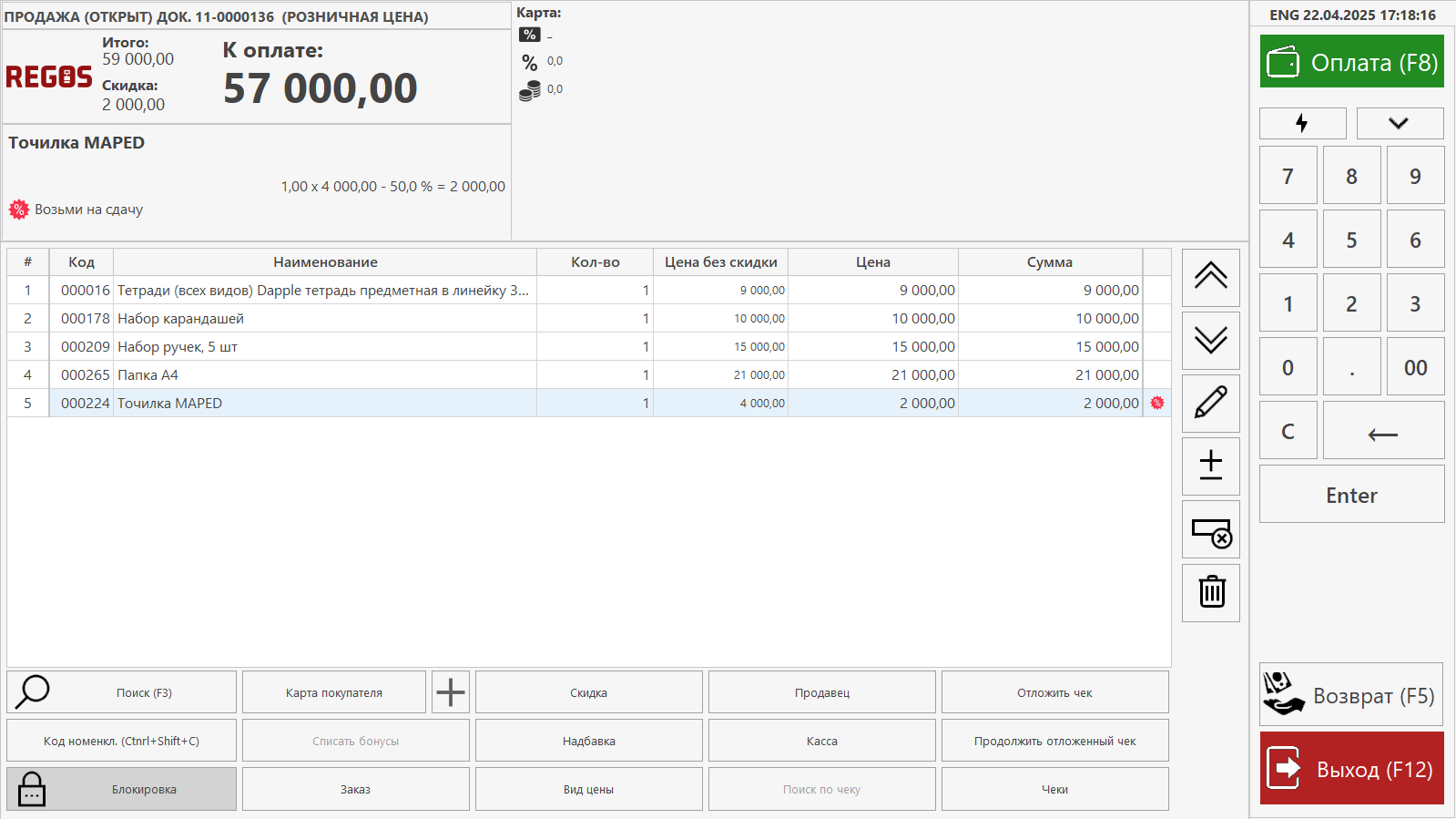Screen dimensions: 1456x819
Task: Open the Касса cash register menu
Action: [x=821, y=741]
